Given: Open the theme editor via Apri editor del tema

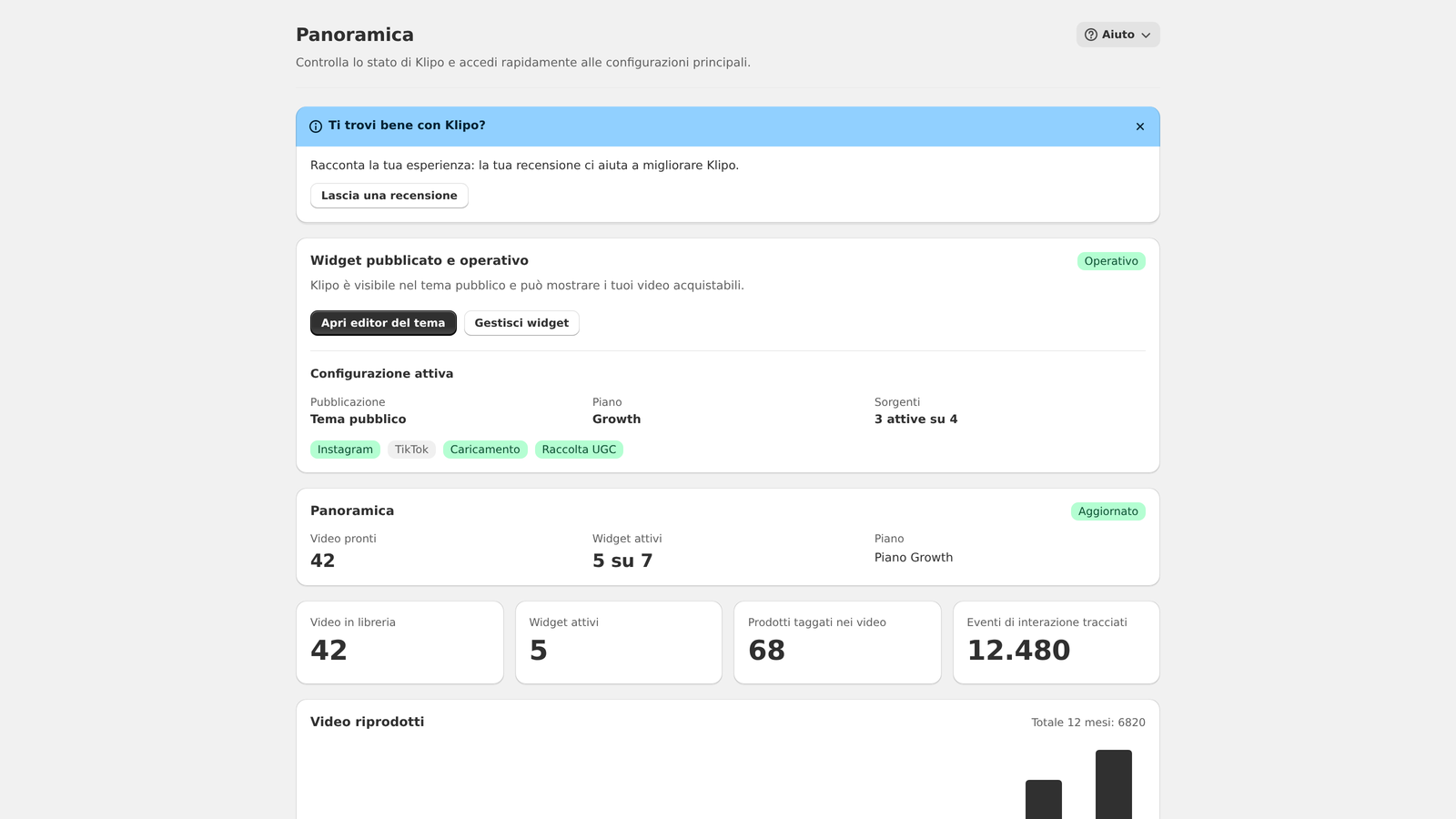Looking at the screenshot, I should pyautogui.click(x=383, y=323).
